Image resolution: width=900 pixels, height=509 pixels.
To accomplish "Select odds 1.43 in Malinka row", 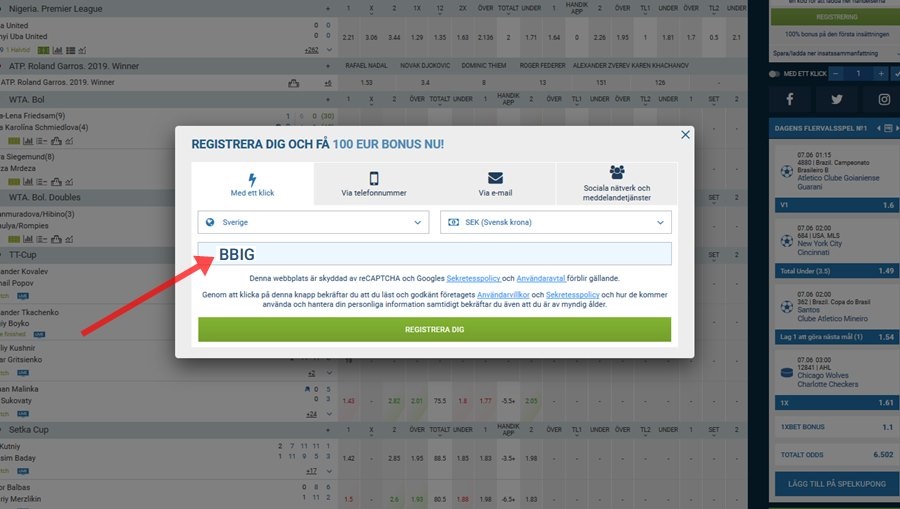I will tap(348, 401).
